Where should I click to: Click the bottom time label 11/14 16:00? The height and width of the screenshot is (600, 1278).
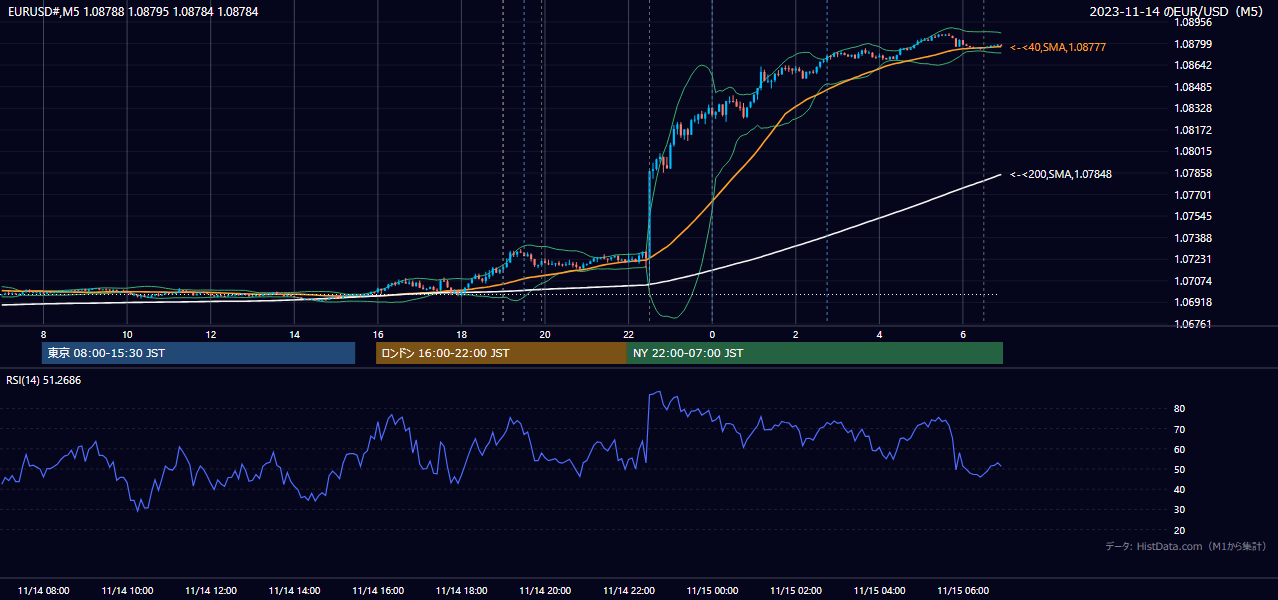[x=378, y=591]
